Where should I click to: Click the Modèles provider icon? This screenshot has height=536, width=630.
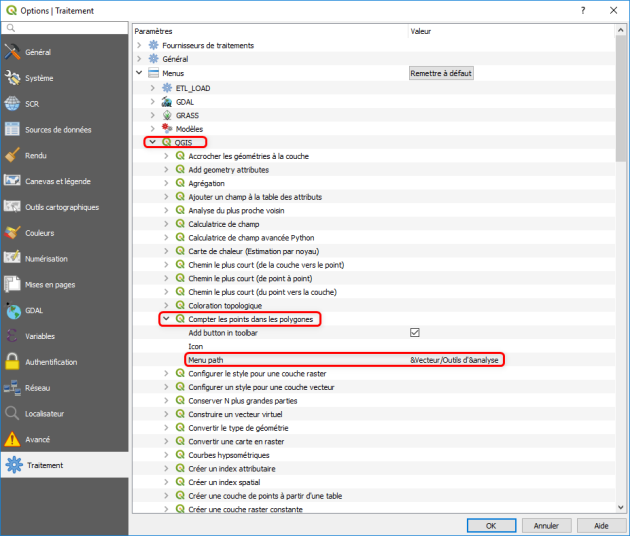pos(167,129)
